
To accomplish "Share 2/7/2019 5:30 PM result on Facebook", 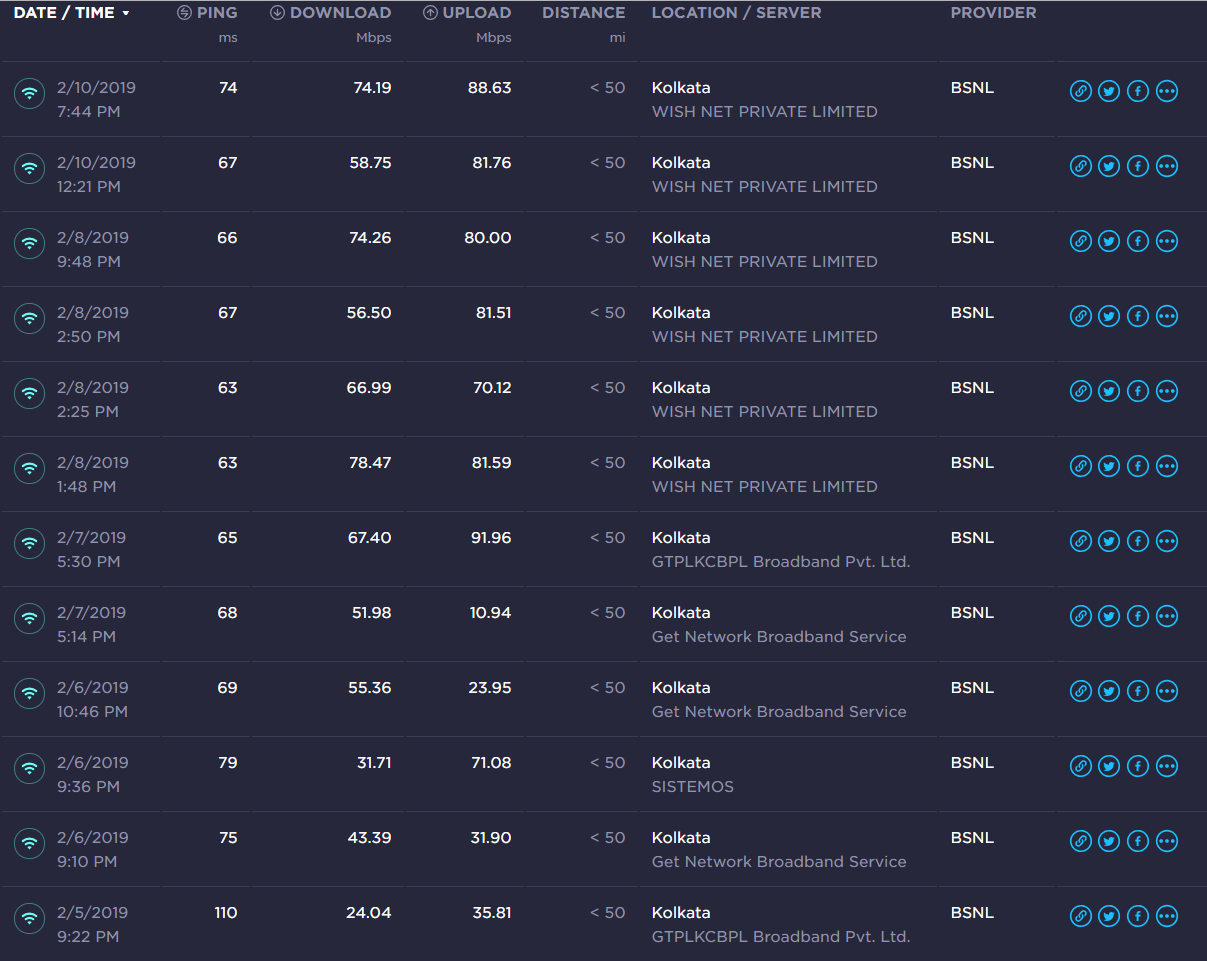I will (x=1138, y=541).
